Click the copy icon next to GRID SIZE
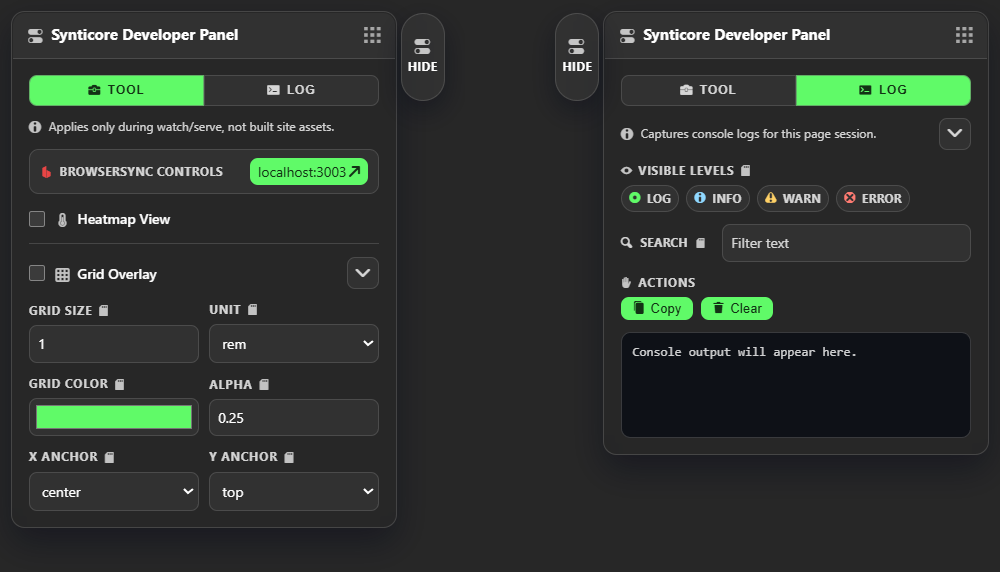Screen dimensions: 1000x572 (x=104, y=311)
